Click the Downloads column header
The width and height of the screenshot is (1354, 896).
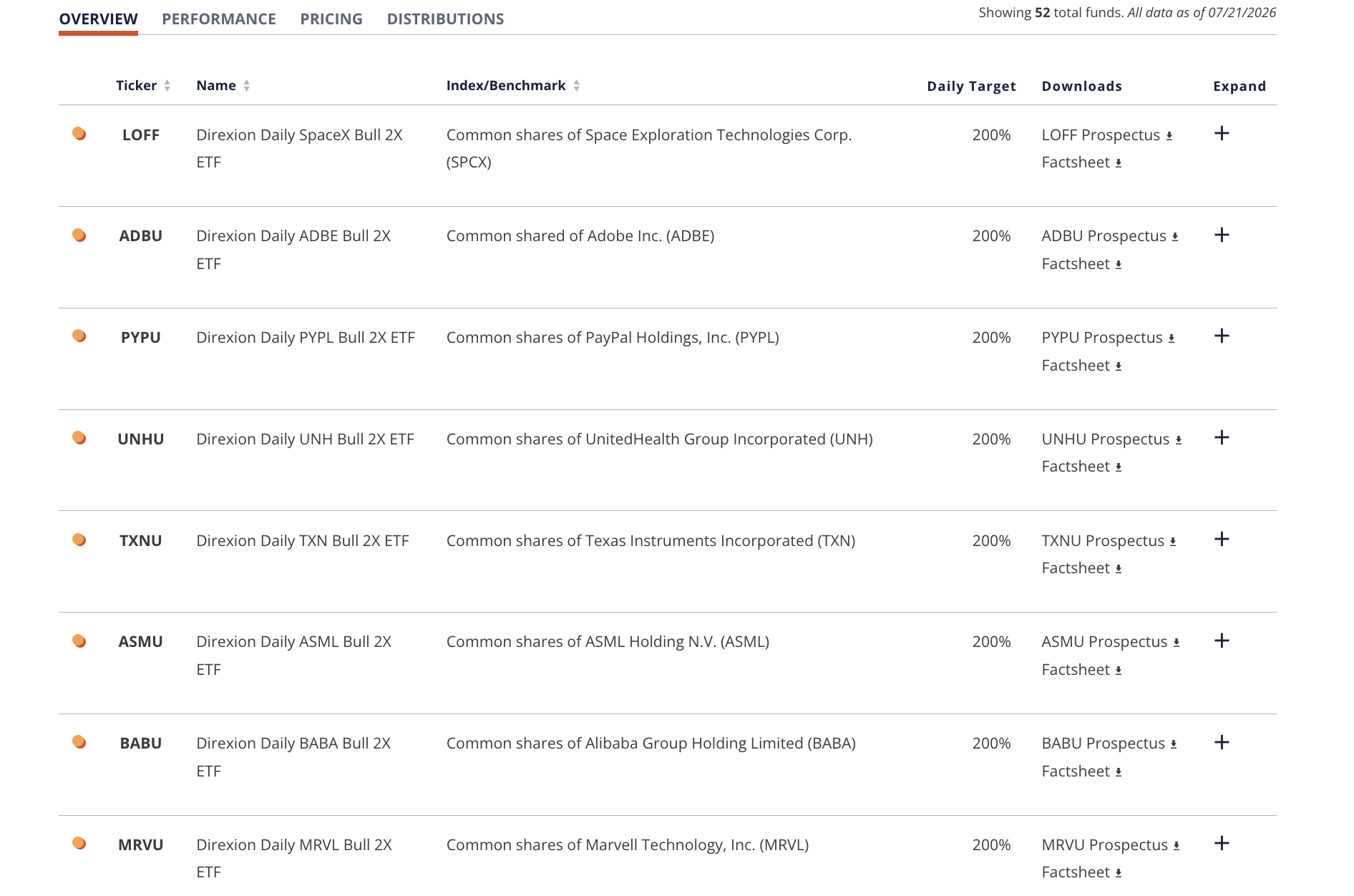coord(1081,87)
